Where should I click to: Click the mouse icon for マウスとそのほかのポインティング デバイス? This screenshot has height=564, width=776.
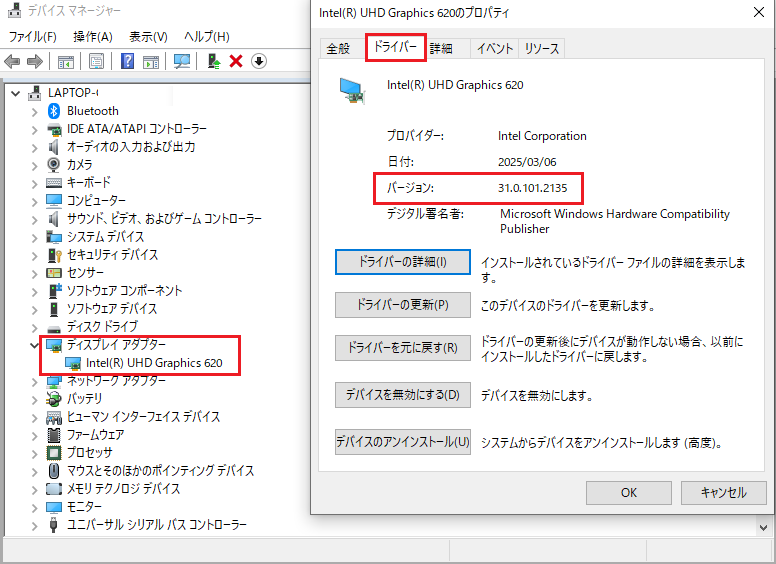point(53,470)
